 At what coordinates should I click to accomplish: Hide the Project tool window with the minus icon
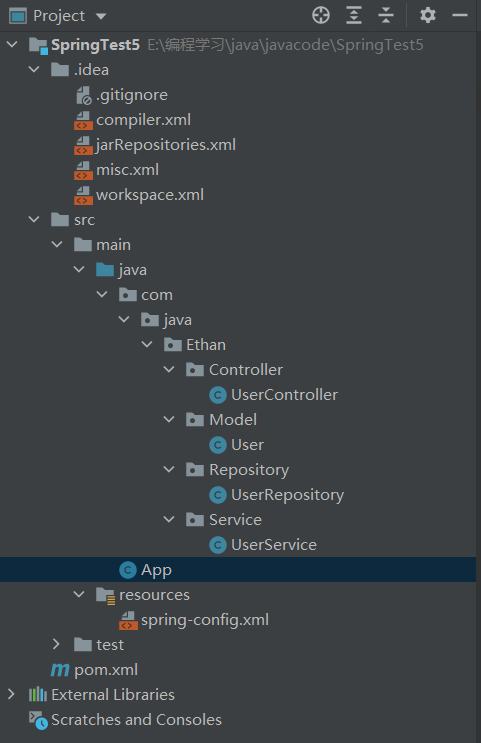click(460, 15)
